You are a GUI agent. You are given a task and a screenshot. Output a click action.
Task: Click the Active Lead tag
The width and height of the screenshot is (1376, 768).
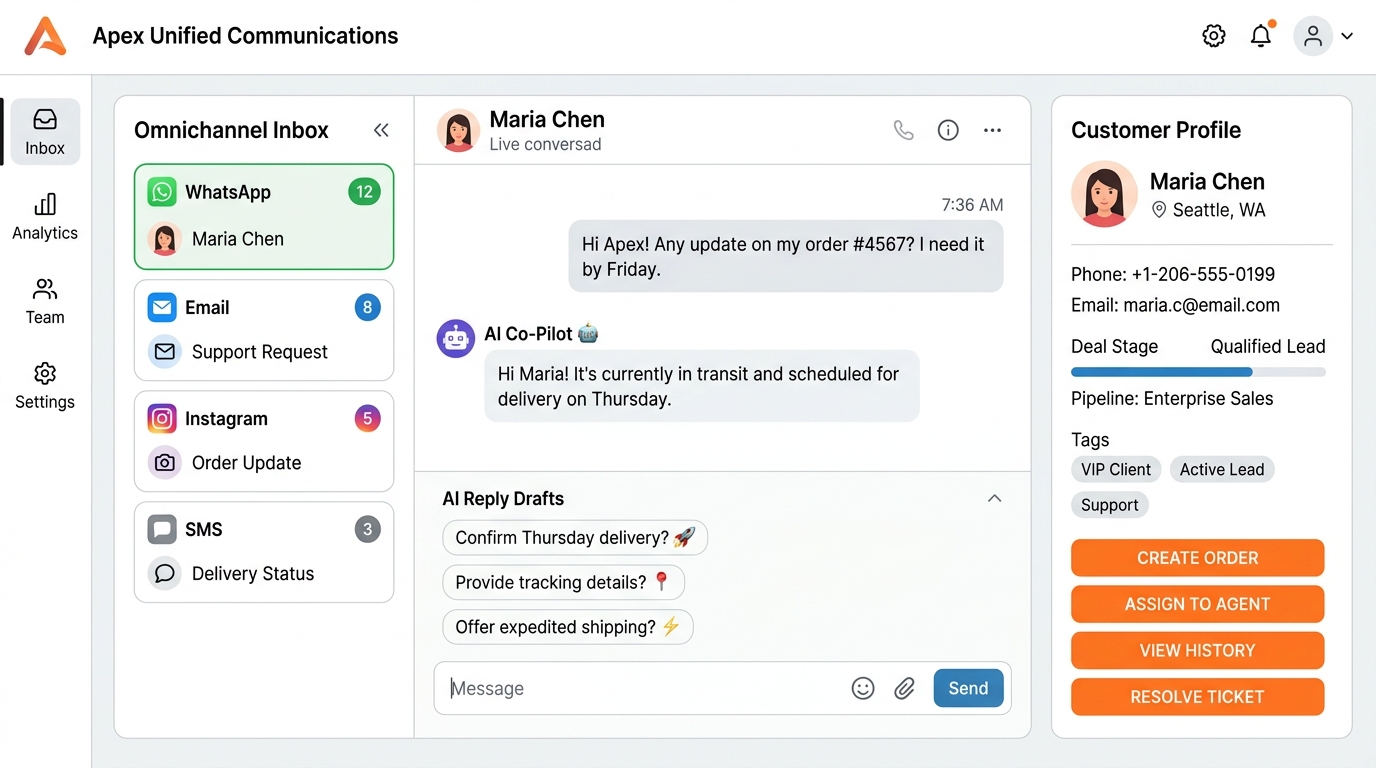click(x=1222, y=470)
